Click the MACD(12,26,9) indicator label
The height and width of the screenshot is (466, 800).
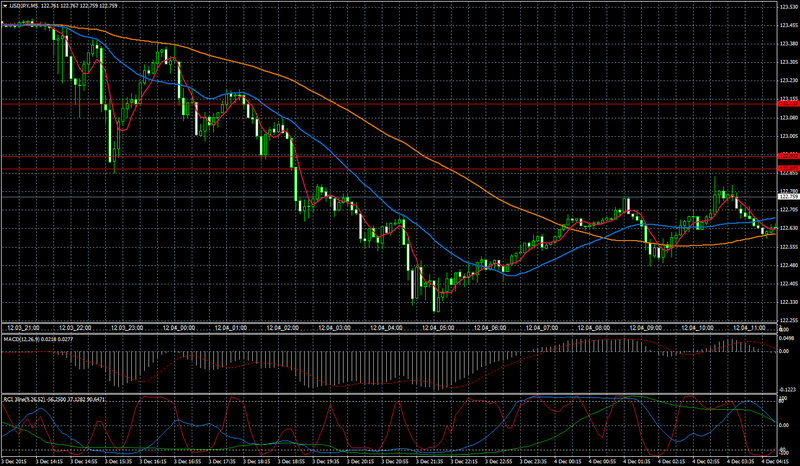20,339
